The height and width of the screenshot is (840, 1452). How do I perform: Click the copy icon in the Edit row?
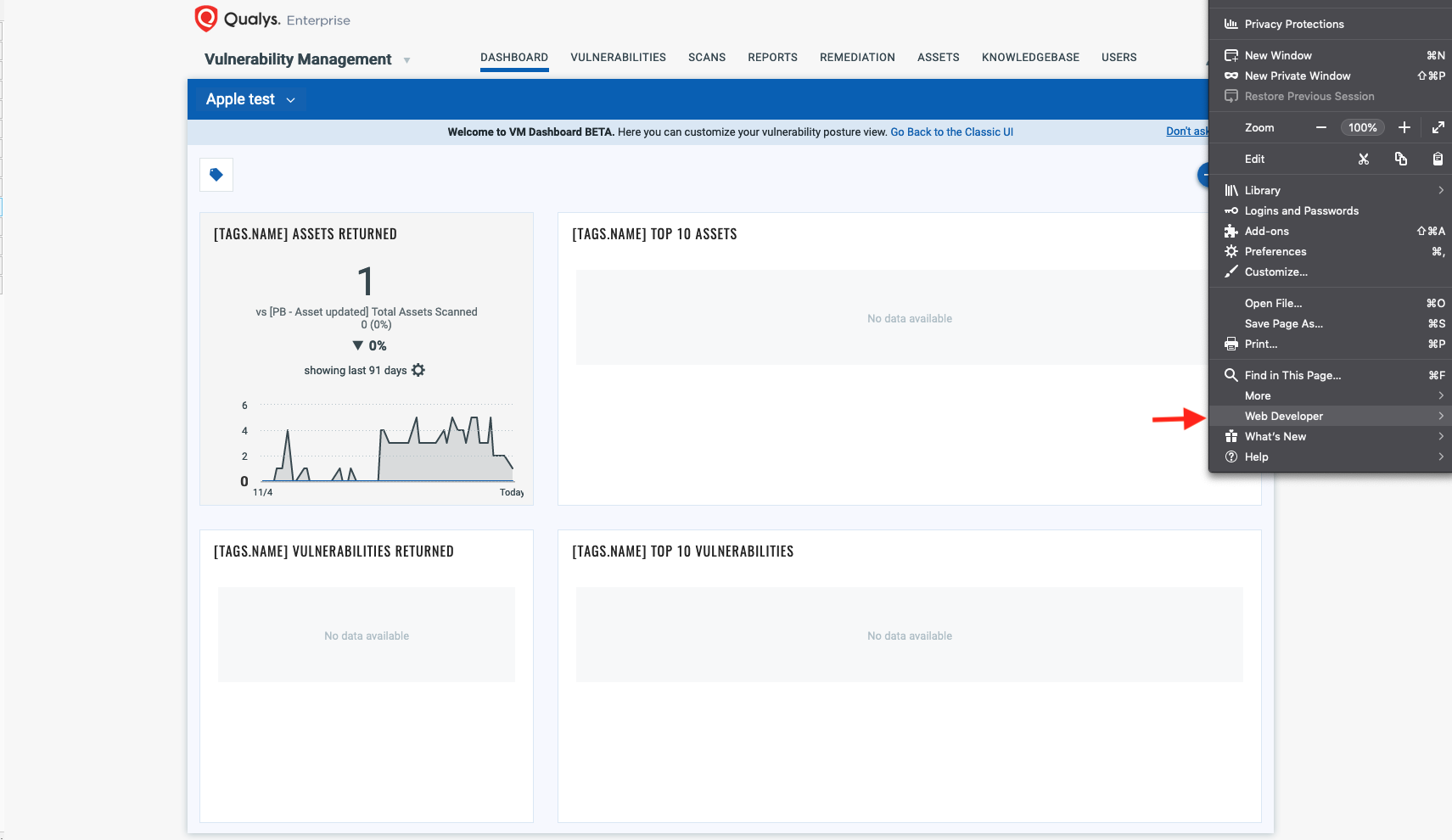tap(1400, 159)
